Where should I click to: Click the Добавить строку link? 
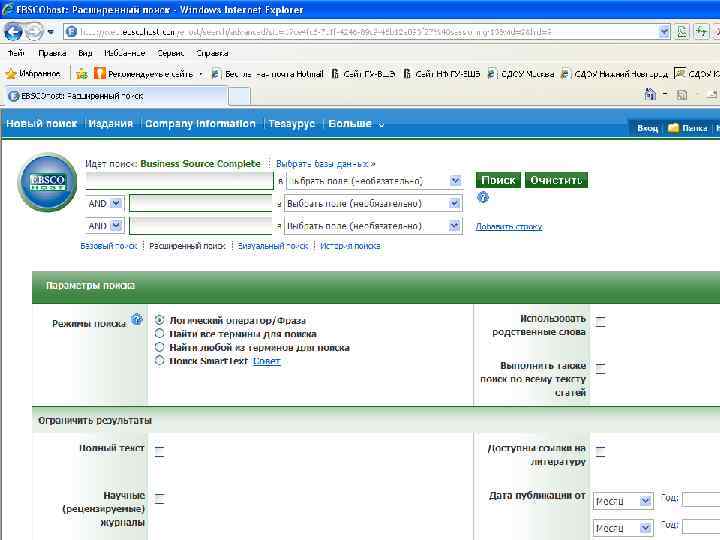coord(509,226)
